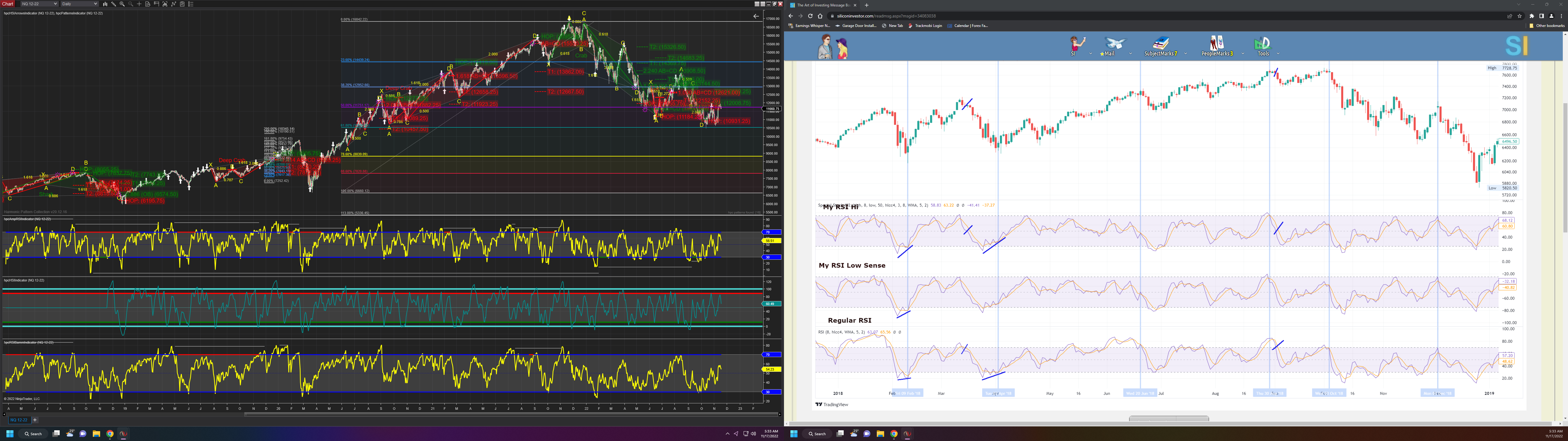Open the Indicators icon in chart toolbar
The height and width of the screenshot is (441, 1568).
(173, 4)
